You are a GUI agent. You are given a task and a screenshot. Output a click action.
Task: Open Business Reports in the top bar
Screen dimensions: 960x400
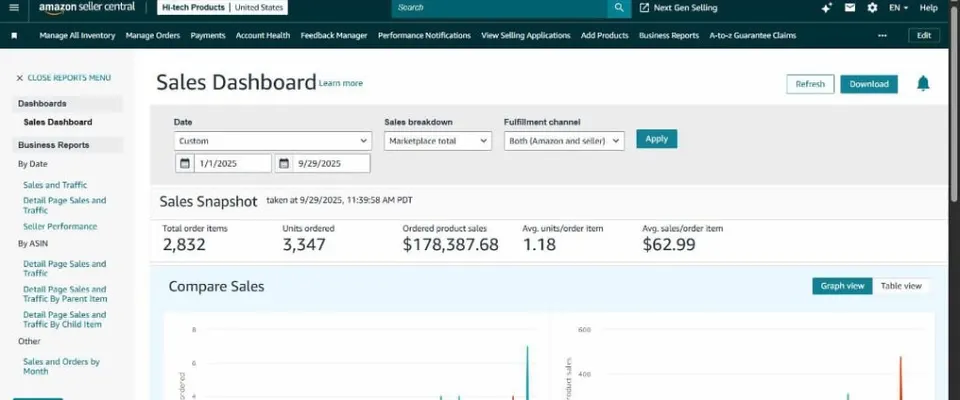tap(669, 36)
